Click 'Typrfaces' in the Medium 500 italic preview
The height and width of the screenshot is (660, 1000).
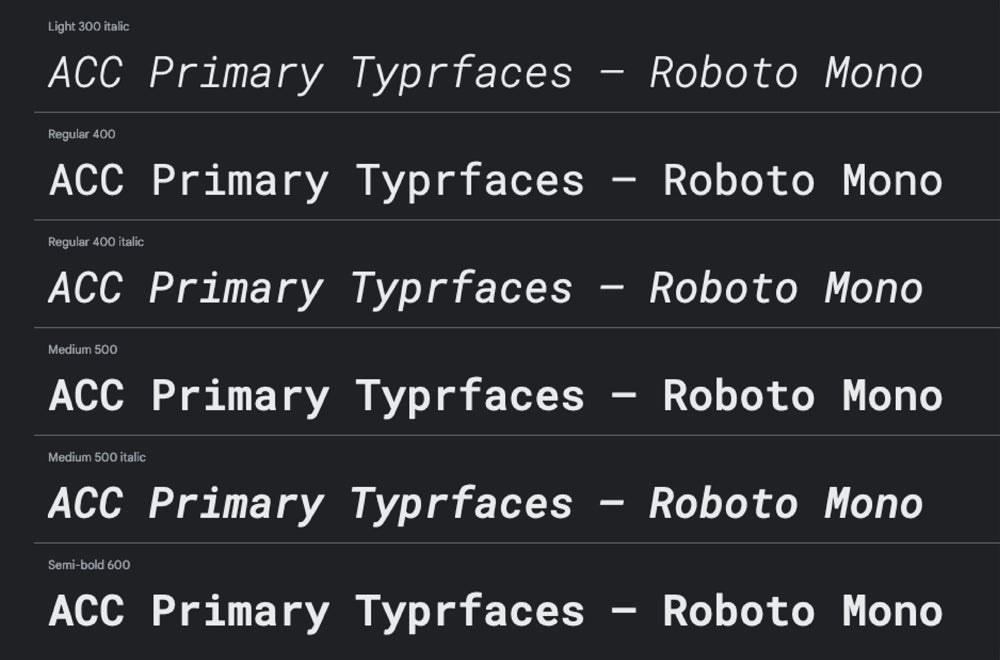click(461, 504)
